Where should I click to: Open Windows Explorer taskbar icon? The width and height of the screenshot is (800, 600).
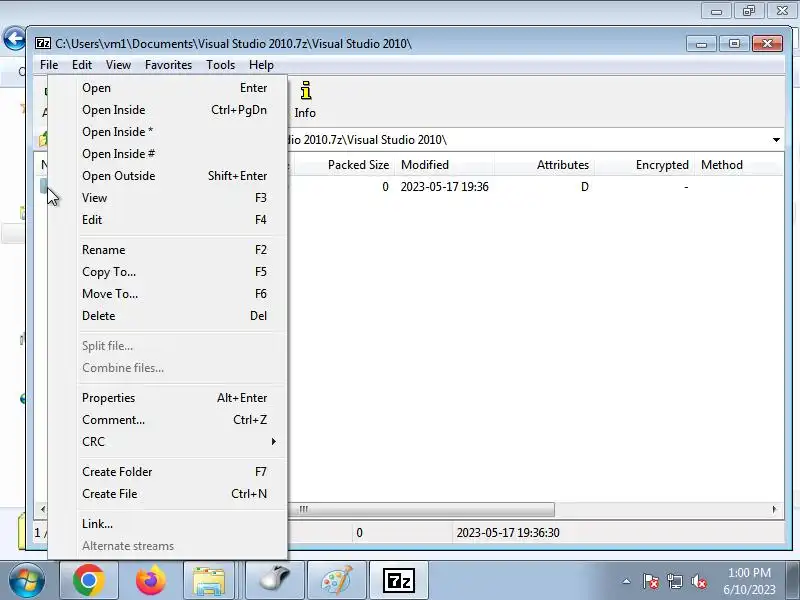209,580
